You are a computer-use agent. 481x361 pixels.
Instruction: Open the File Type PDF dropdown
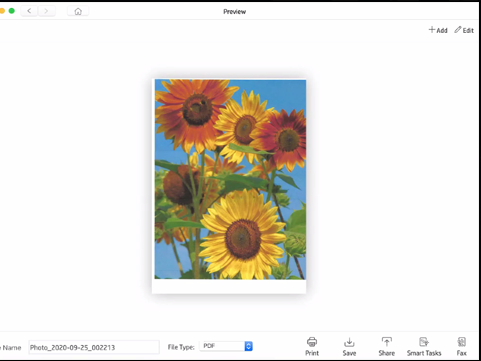226,346
